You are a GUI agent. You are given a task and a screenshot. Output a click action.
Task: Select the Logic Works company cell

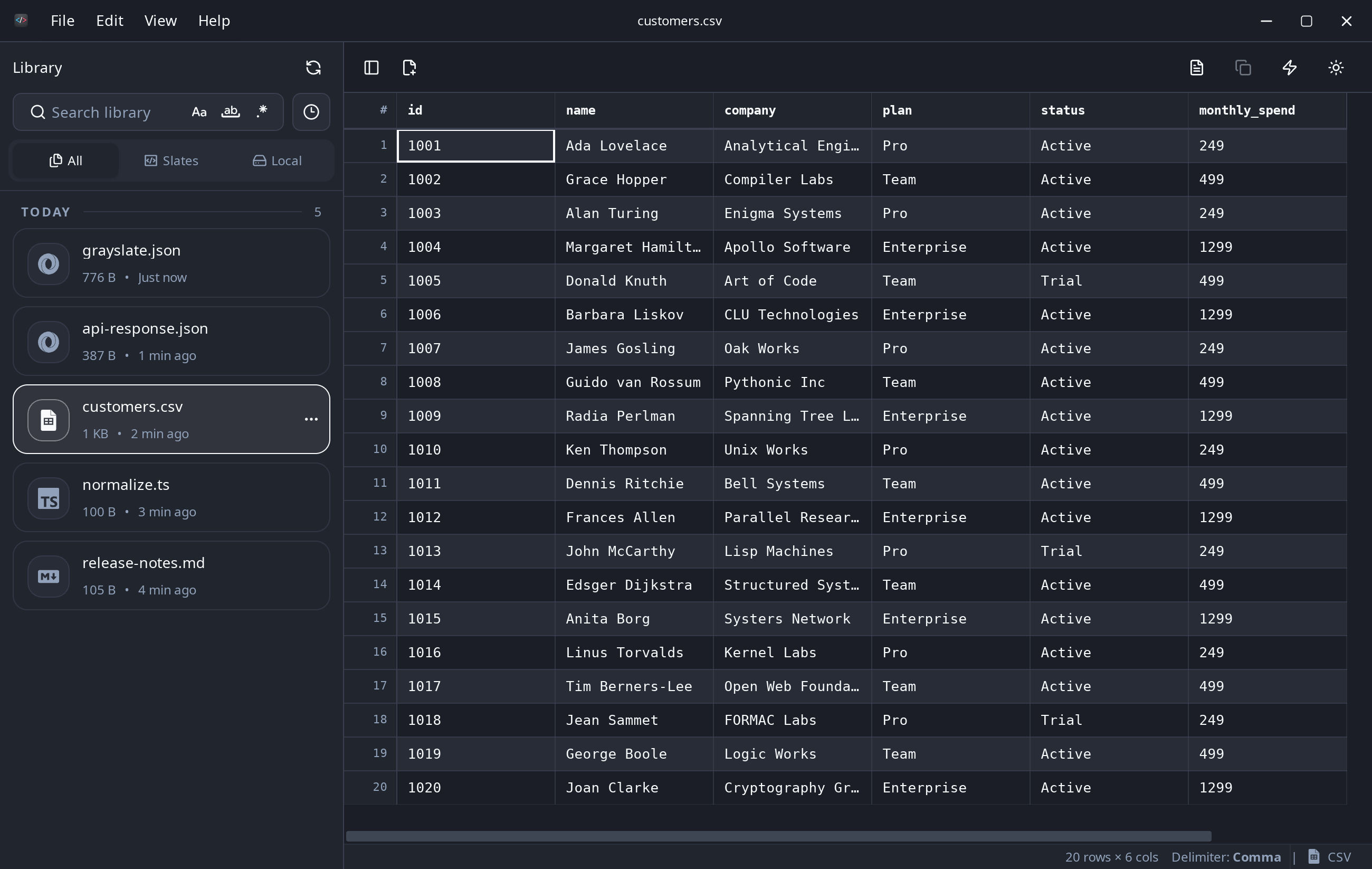click(793, 754)
